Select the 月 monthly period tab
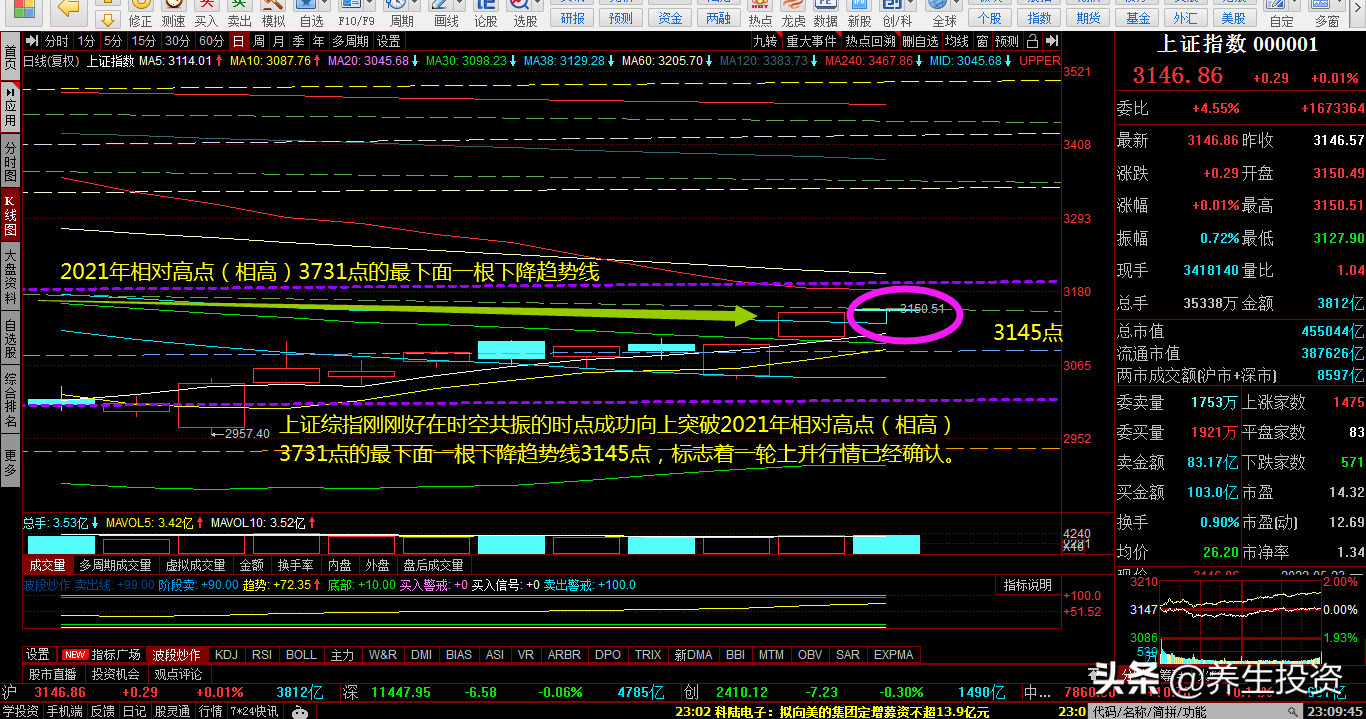 [x=279, y=41]
